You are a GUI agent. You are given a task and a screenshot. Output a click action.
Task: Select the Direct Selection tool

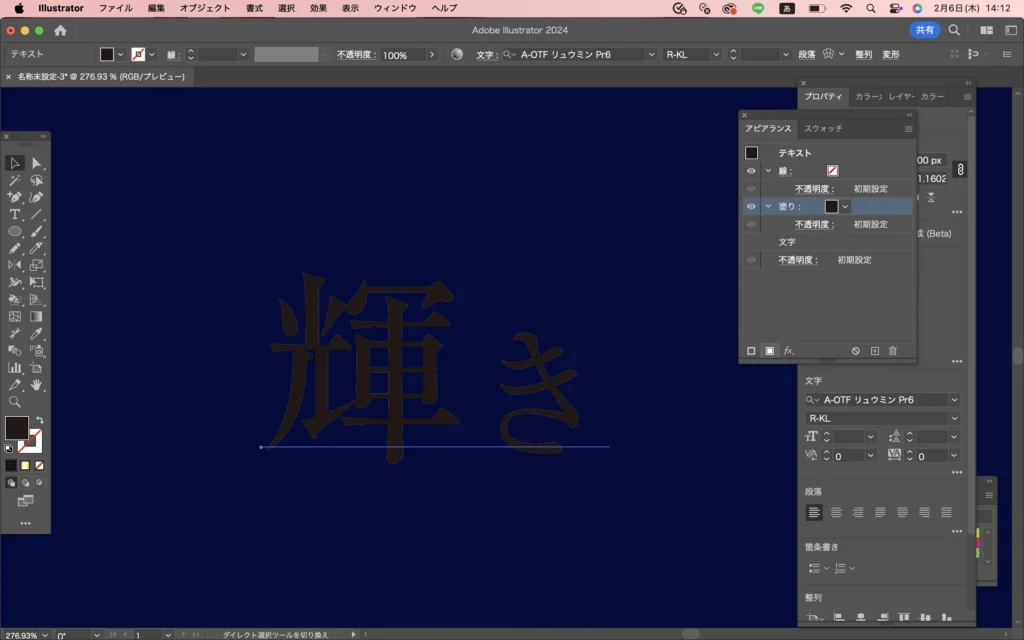click(37, 163)
